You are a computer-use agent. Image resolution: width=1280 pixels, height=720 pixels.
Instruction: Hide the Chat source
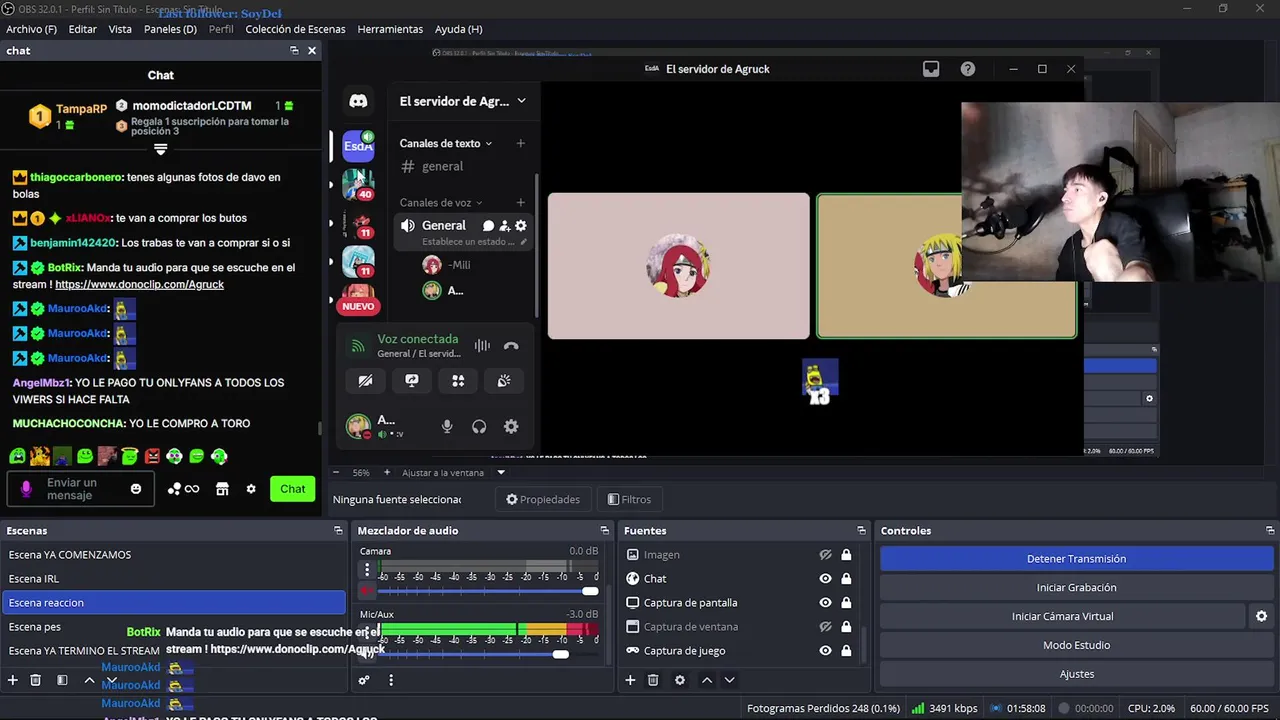click(x=825, y=579)
